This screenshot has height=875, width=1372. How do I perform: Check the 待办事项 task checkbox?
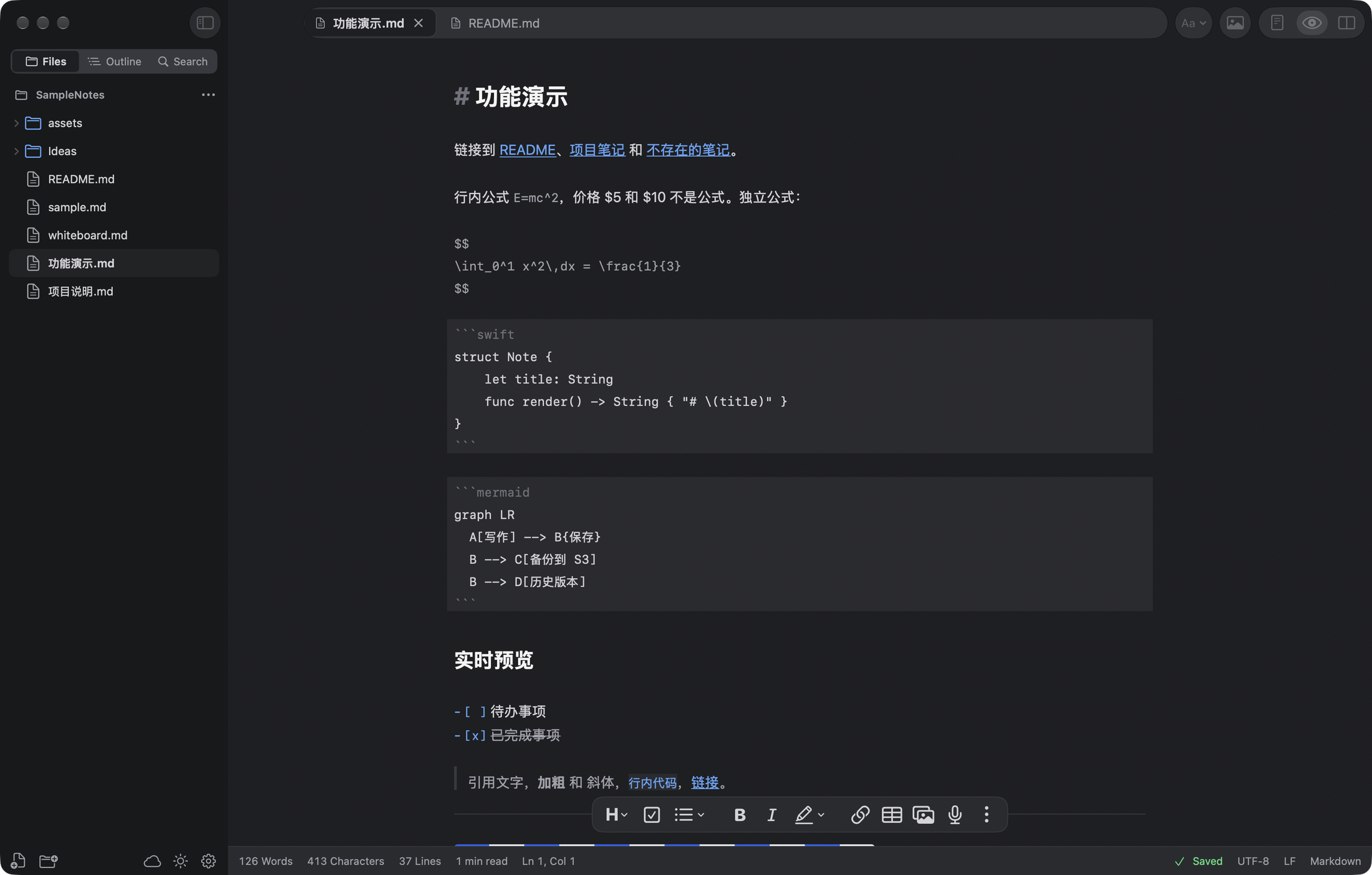[475, 712]
